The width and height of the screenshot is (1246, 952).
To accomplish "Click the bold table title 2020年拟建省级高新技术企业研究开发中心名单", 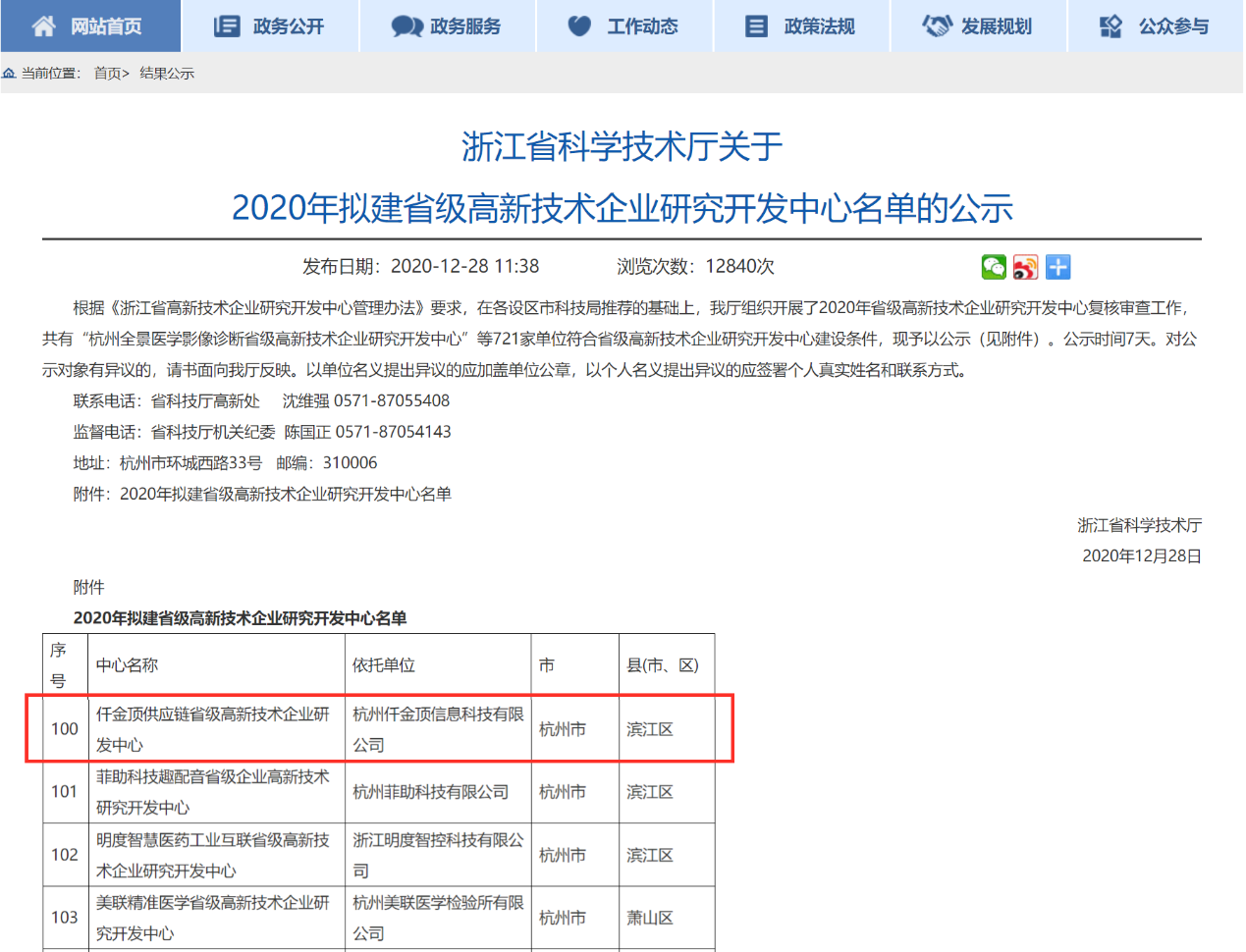I will pos(240,619).
